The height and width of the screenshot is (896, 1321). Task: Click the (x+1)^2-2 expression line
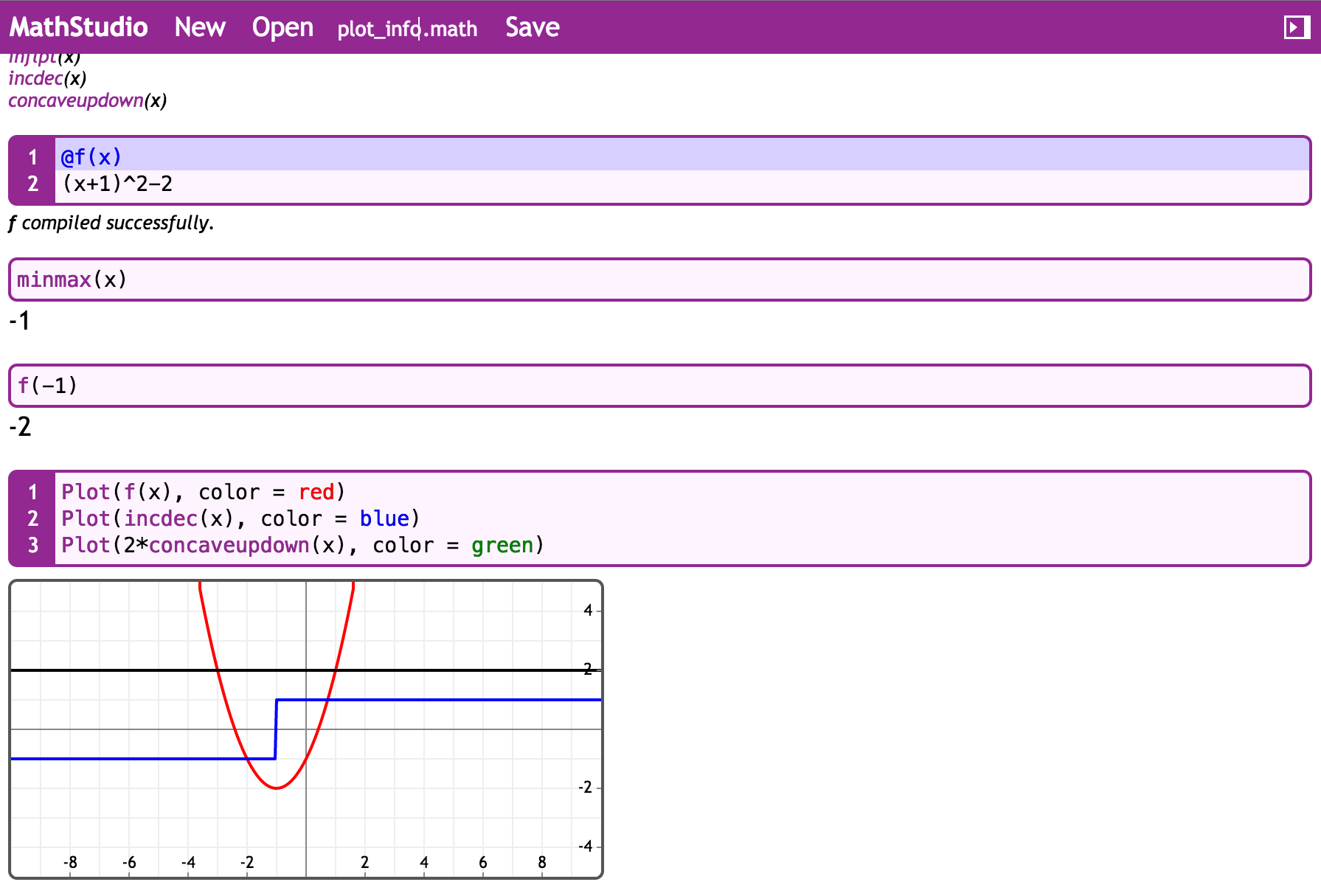tap(117, 184)
